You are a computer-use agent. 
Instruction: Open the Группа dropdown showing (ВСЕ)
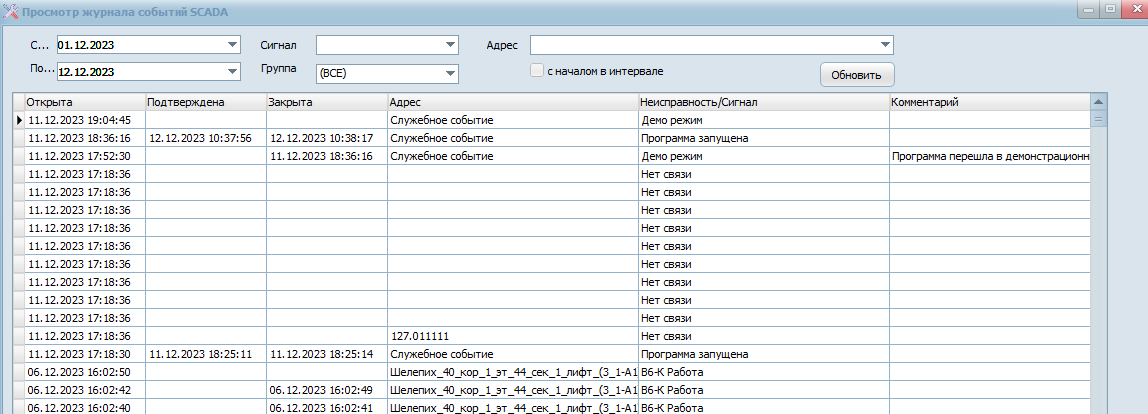(449, 73)
